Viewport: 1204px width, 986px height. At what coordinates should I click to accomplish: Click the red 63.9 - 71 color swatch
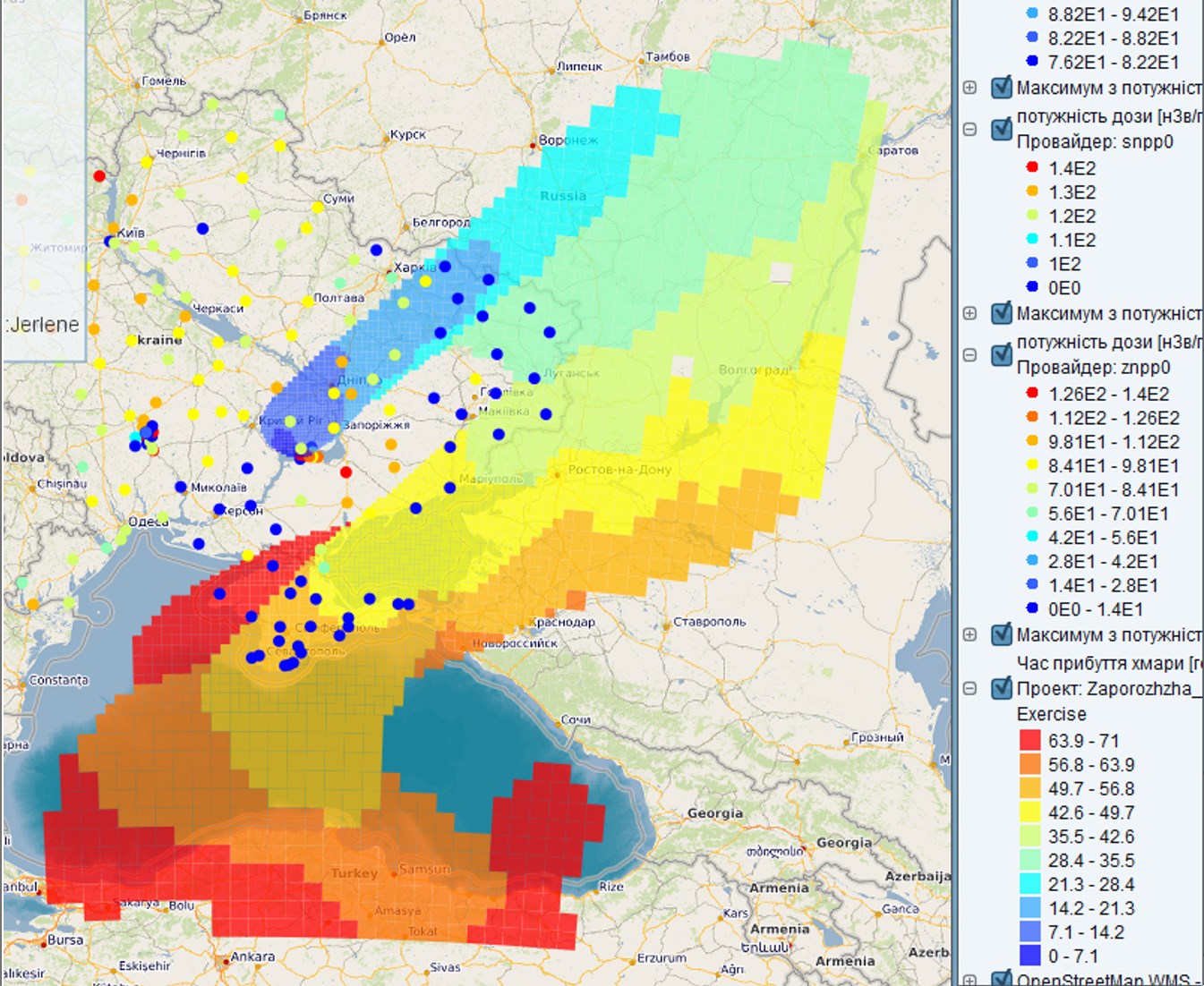(1030, 741)
